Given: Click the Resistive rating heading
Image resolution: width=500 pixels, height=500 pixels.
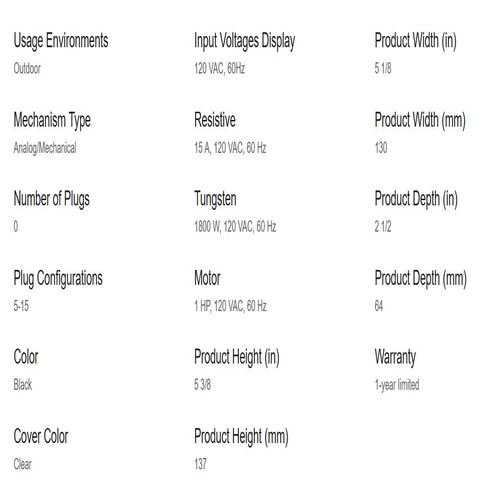Looking at the screenshot, I should pos(215,120).
